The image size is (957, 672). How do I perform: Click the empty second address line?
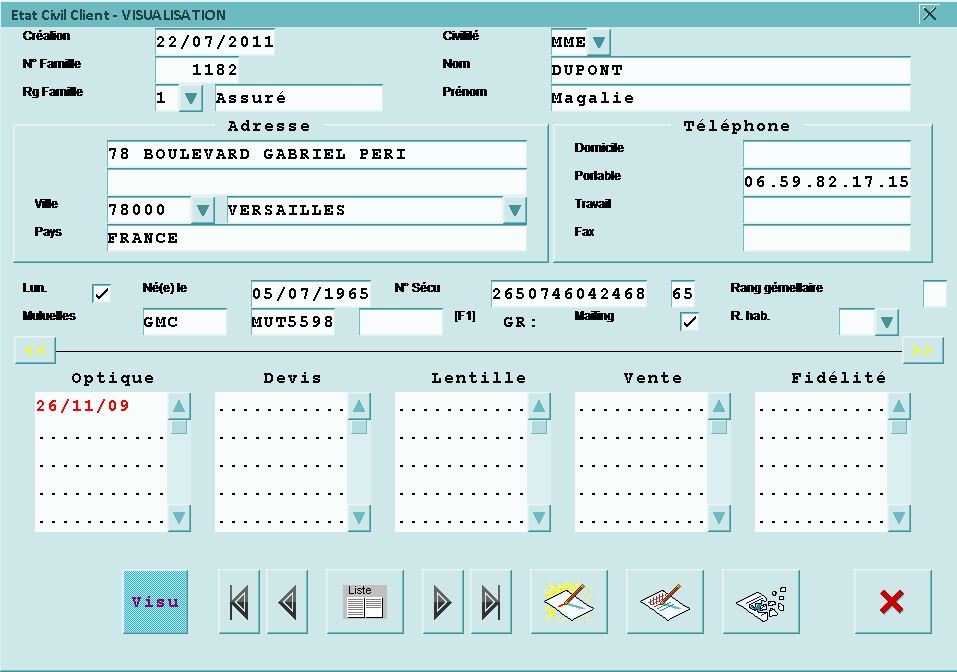click(x=317, y=182)
